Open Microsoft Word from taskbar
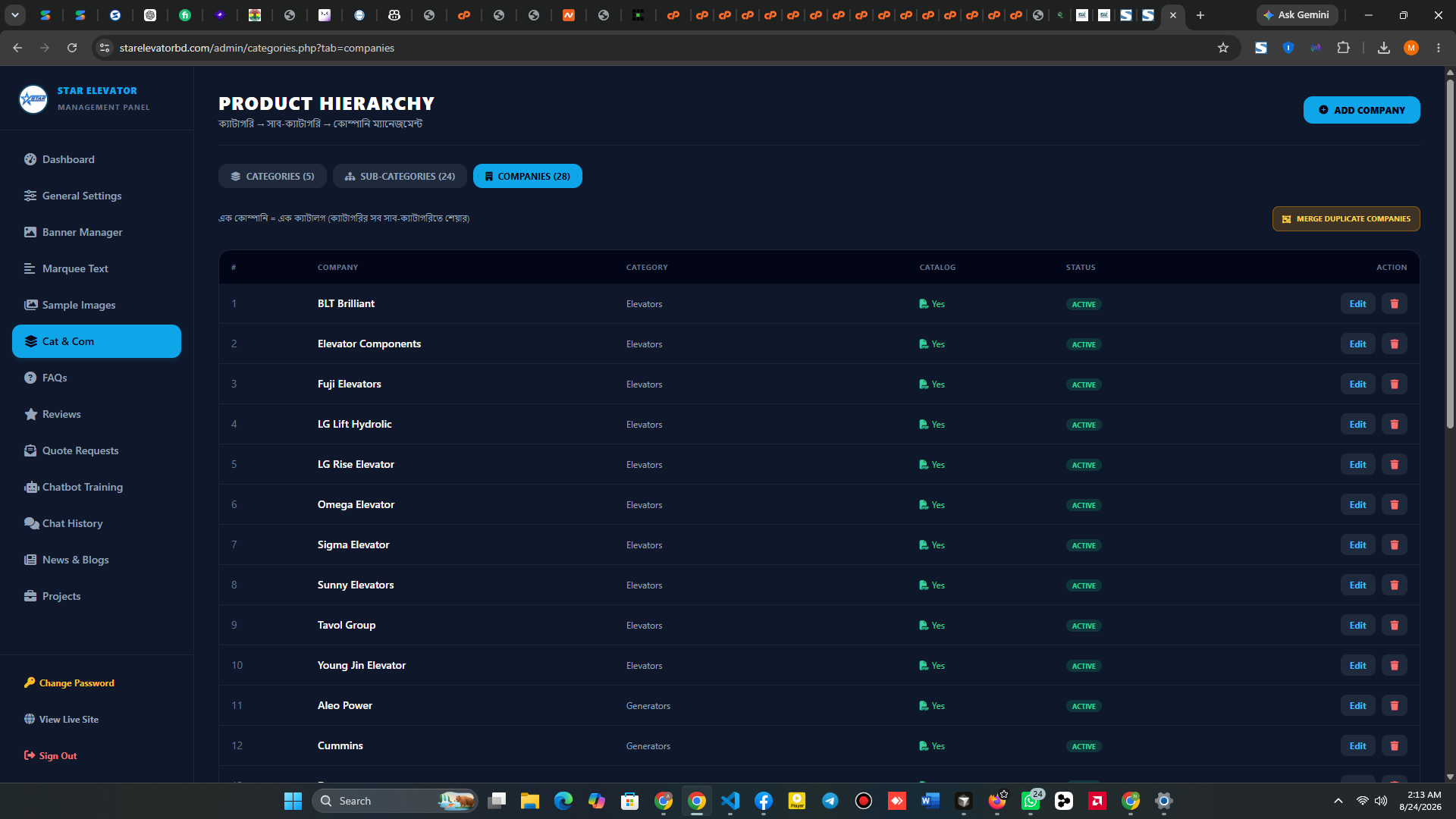 (x=930, y=801)
